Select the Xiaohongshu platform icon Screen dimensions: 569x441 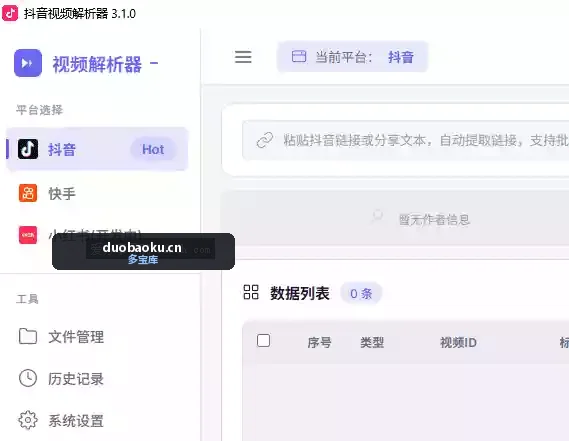coord(28,235)
